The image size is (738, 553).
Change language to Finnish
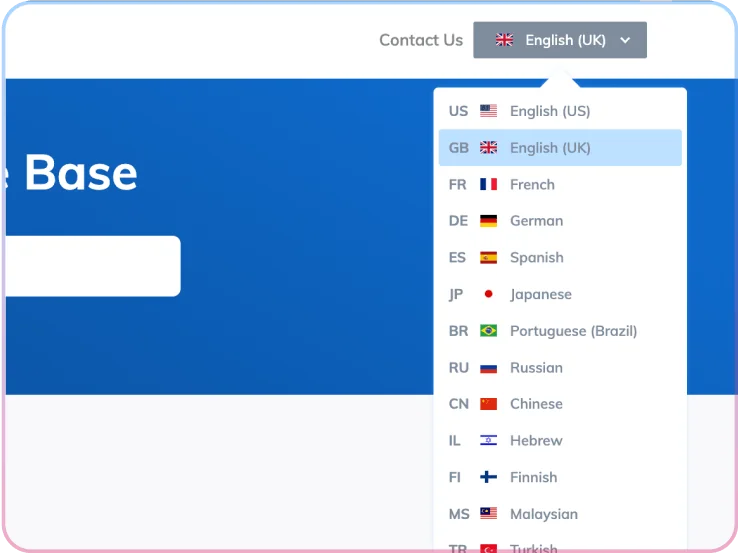[x=560, y=477]
